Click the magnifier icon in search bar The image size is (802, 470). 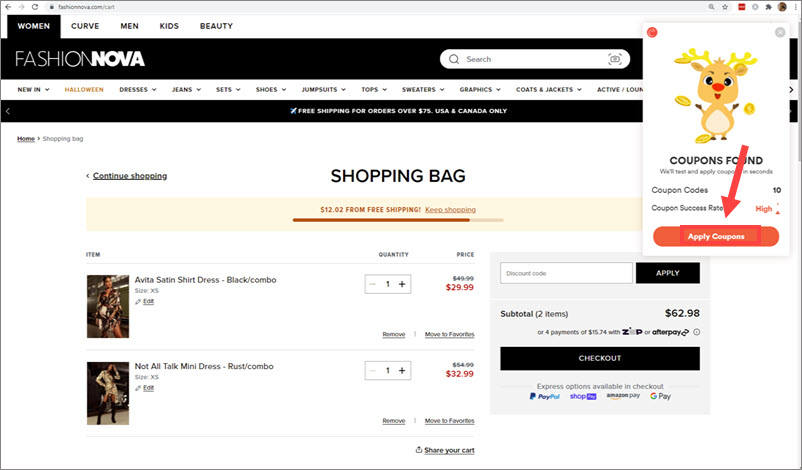tap(454, 59)
